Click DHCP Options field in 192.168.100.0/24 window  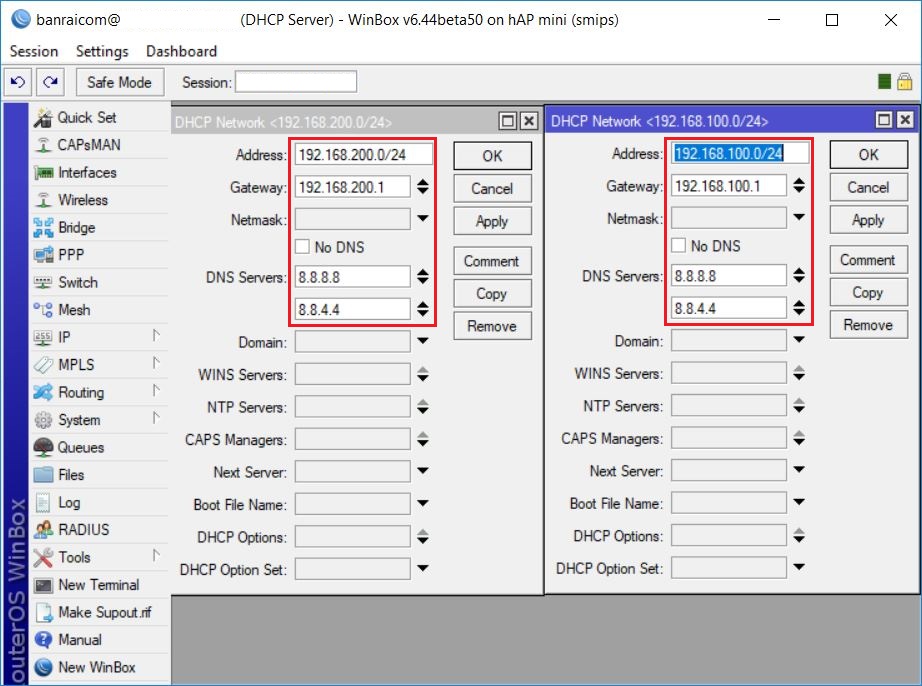click(x=729, y=536)
